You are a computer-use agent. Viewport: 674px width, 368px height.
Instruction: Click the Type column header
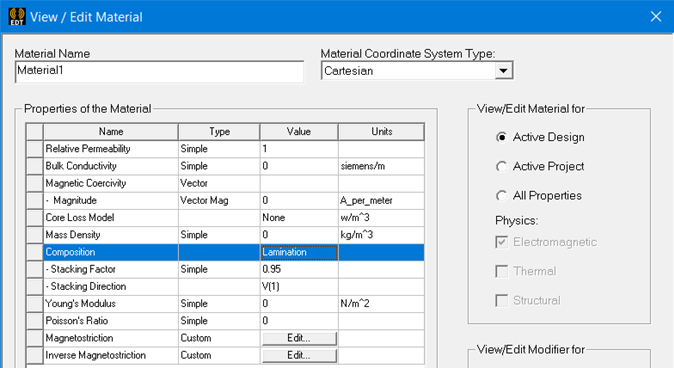tap(219, 132)
